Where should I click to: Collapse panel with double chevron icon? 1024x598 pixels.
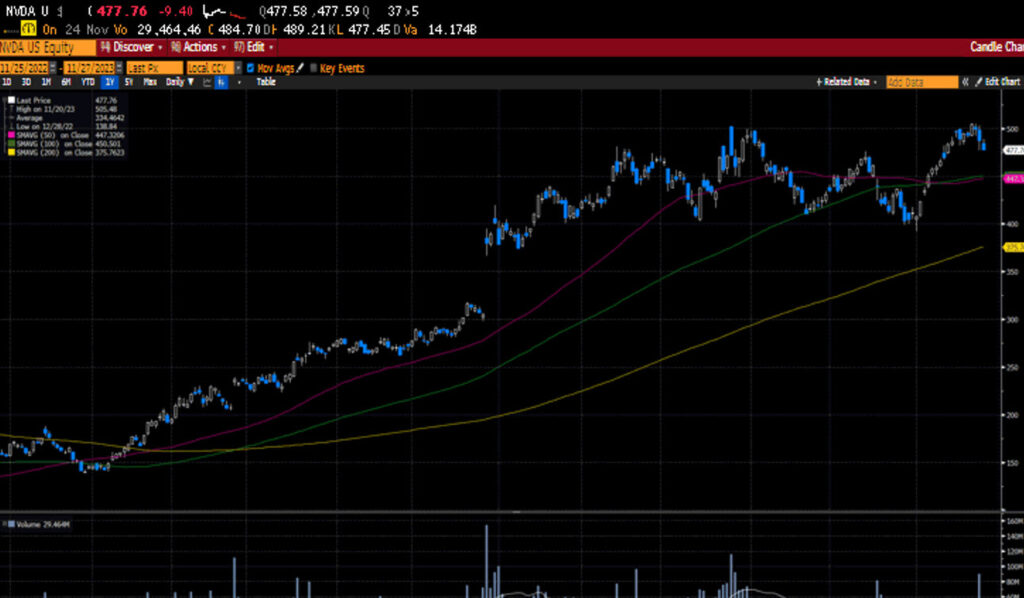point(965,82)
